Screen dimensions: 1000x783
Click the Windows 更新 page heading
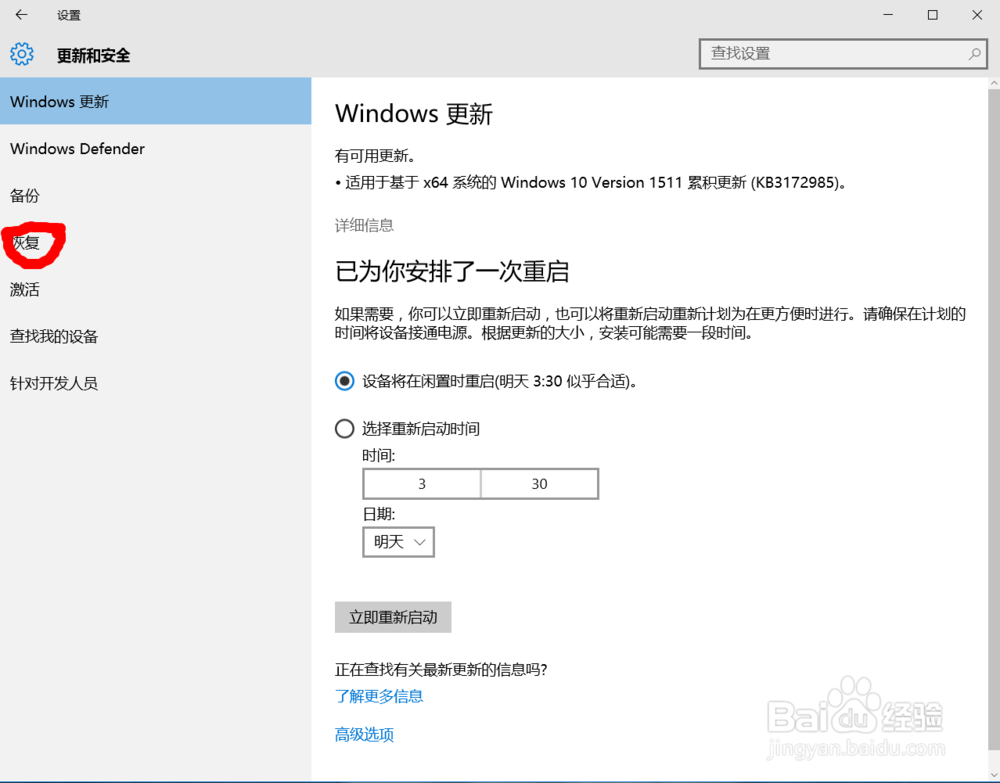[414, 114]
